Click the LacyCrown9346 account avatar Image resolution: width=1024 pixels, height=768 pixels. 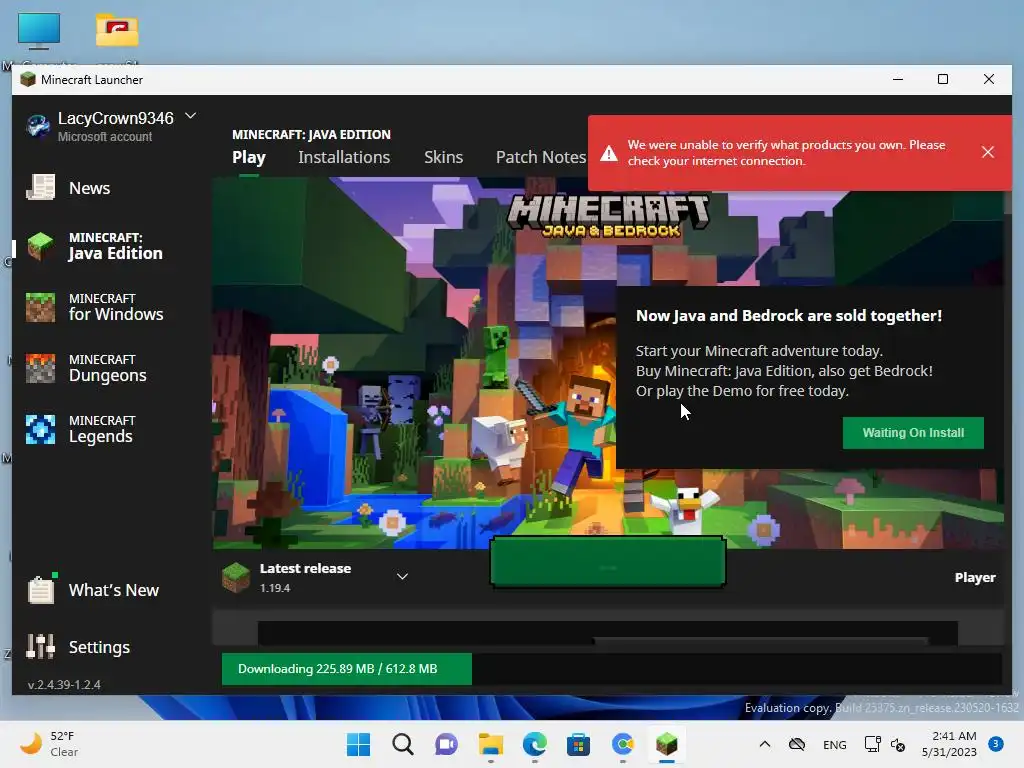(x=38, y=125)
